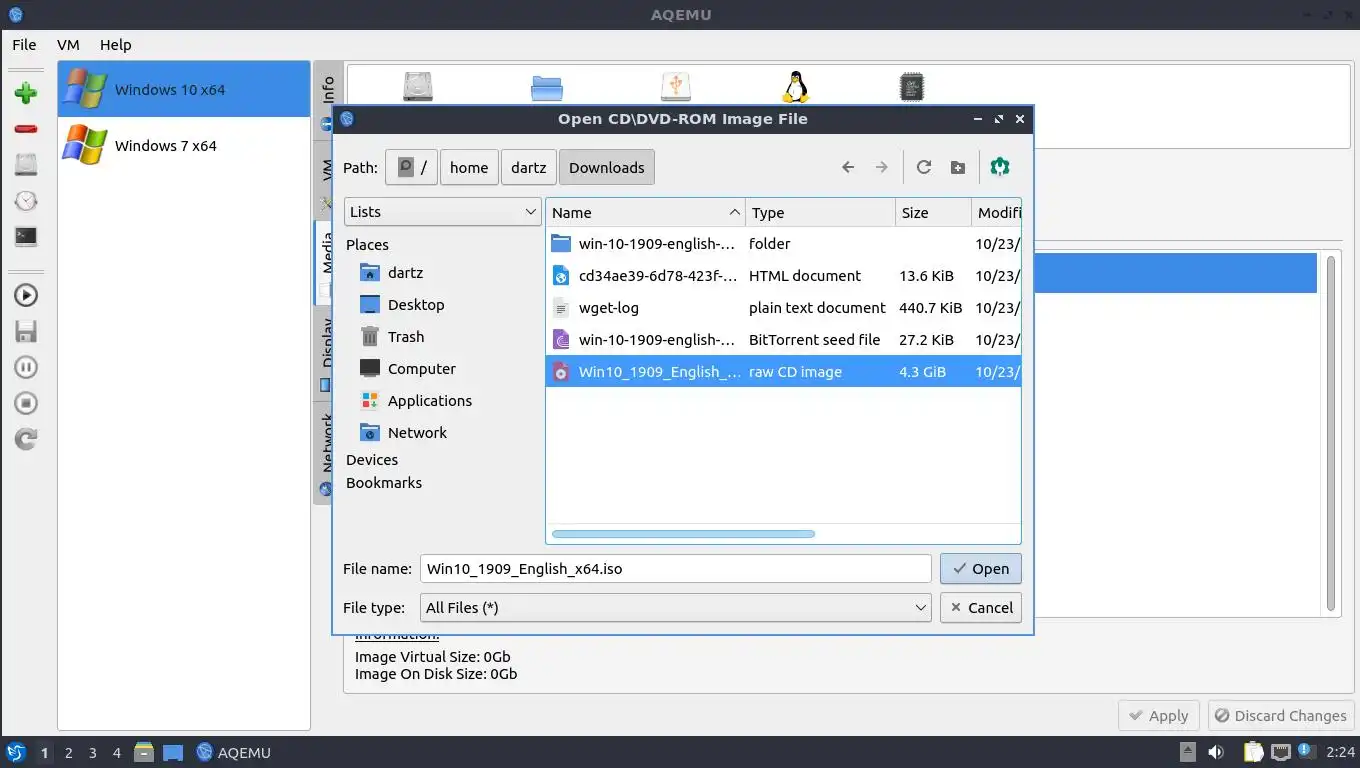
Task: Click the hard disk device icon in AQEMU media panel
Action: tap(418, 86)
